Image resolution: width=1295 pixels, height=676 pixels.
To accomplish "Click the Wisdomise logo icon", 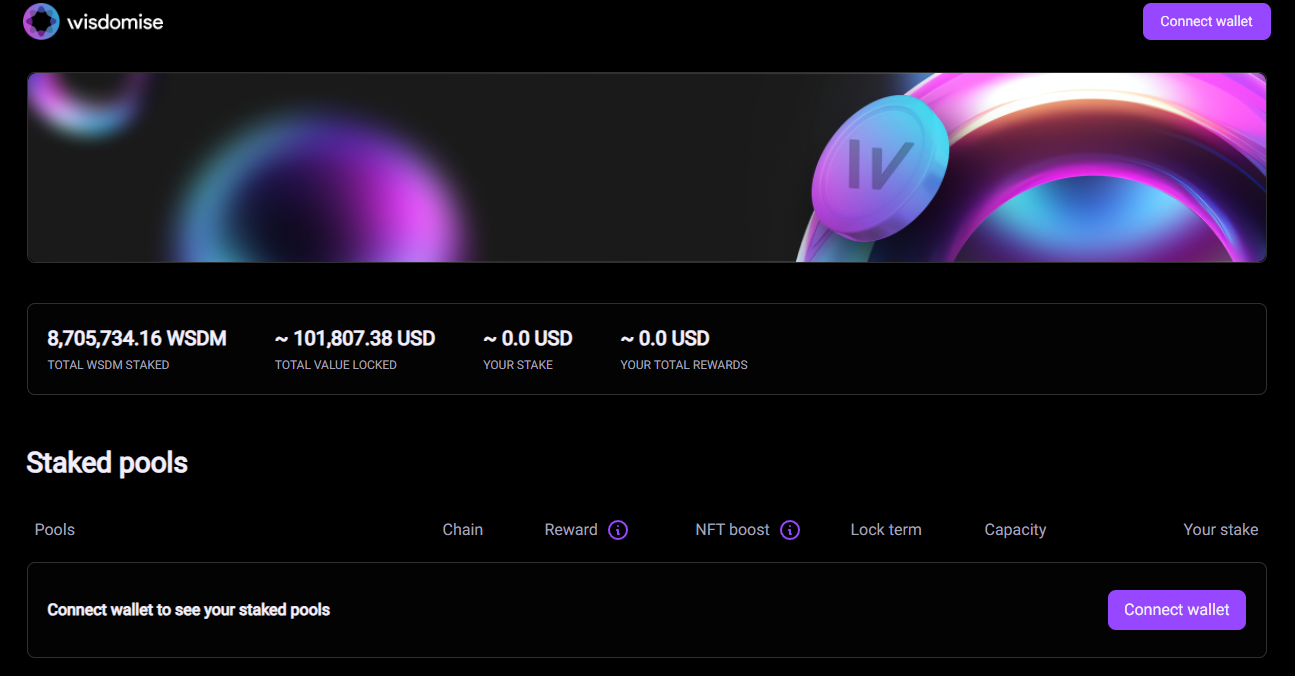I will [41, 21].
